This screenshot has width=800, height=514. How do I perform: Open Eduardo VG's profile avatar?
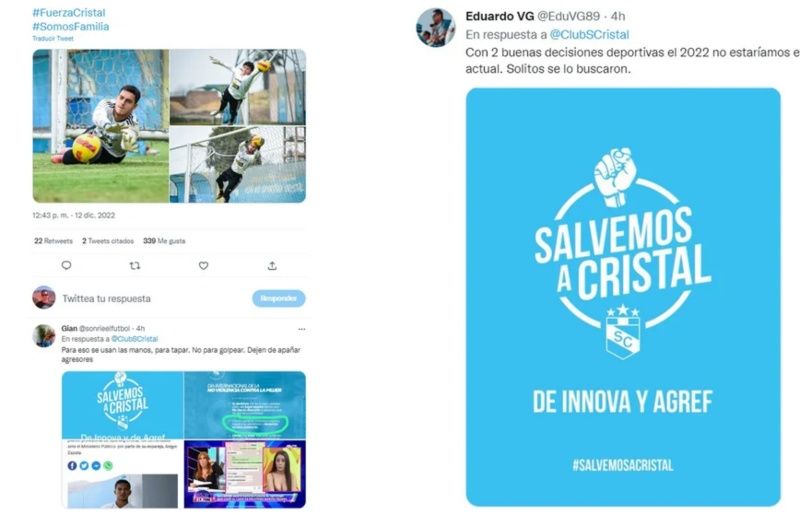435,28
